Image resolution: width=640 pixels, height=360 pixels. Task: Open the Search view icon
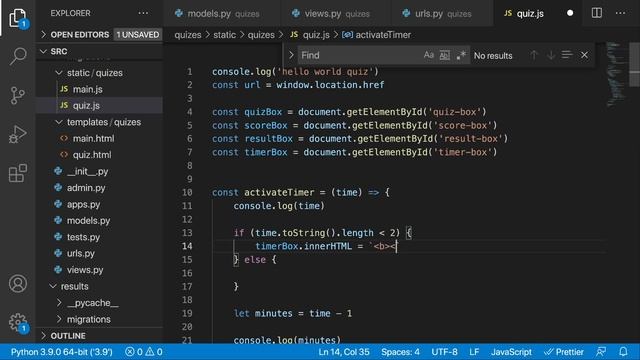click(x=18, y=56)
